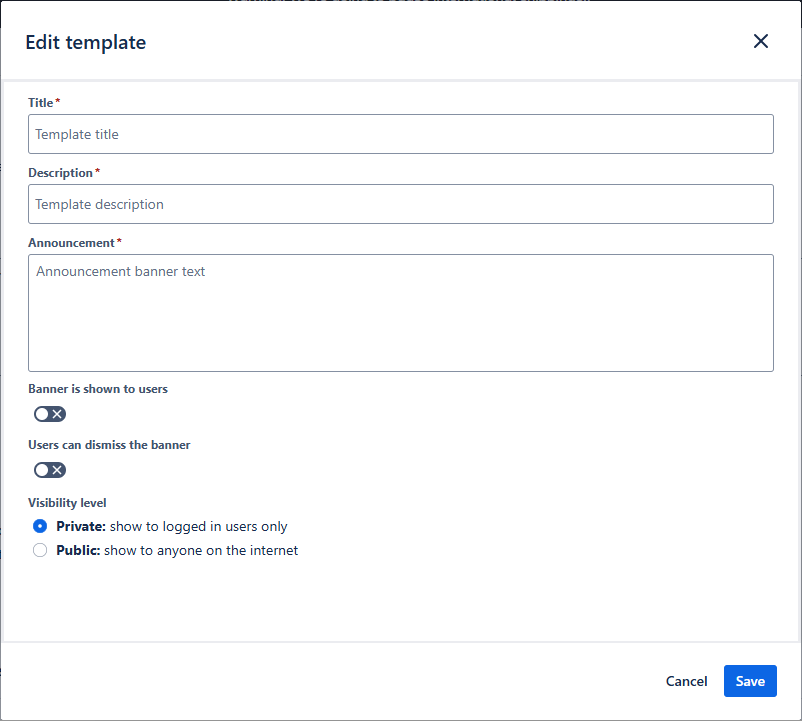The height and width of the screenshot is (721, 802).
Task: Save the template
Action: click(749, 681)
